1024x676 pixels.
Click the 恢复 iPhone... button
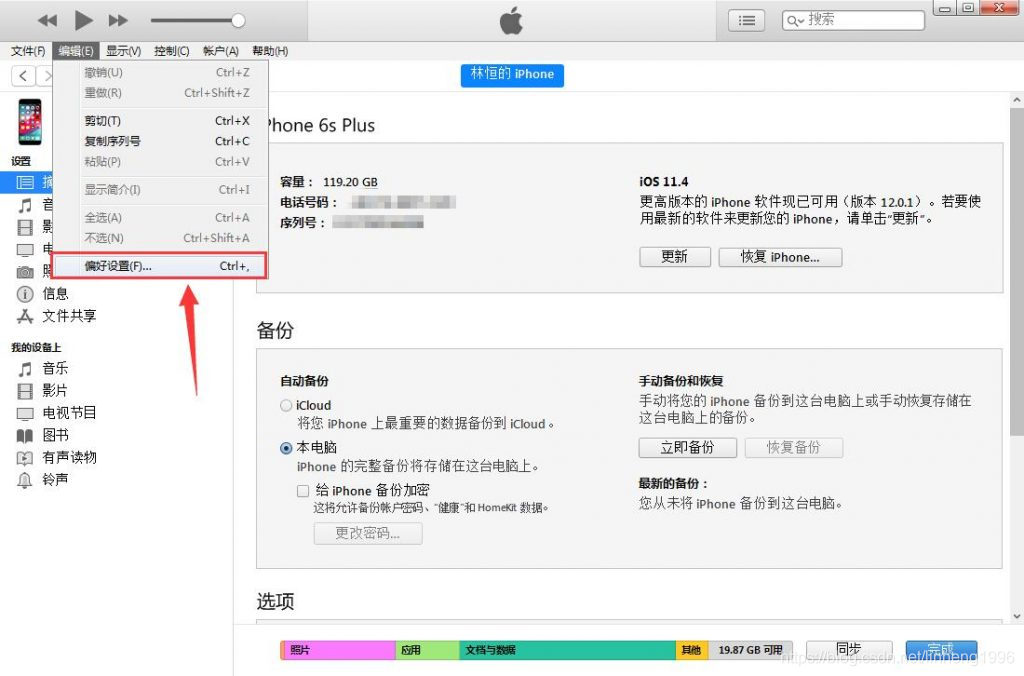[780, 257]
